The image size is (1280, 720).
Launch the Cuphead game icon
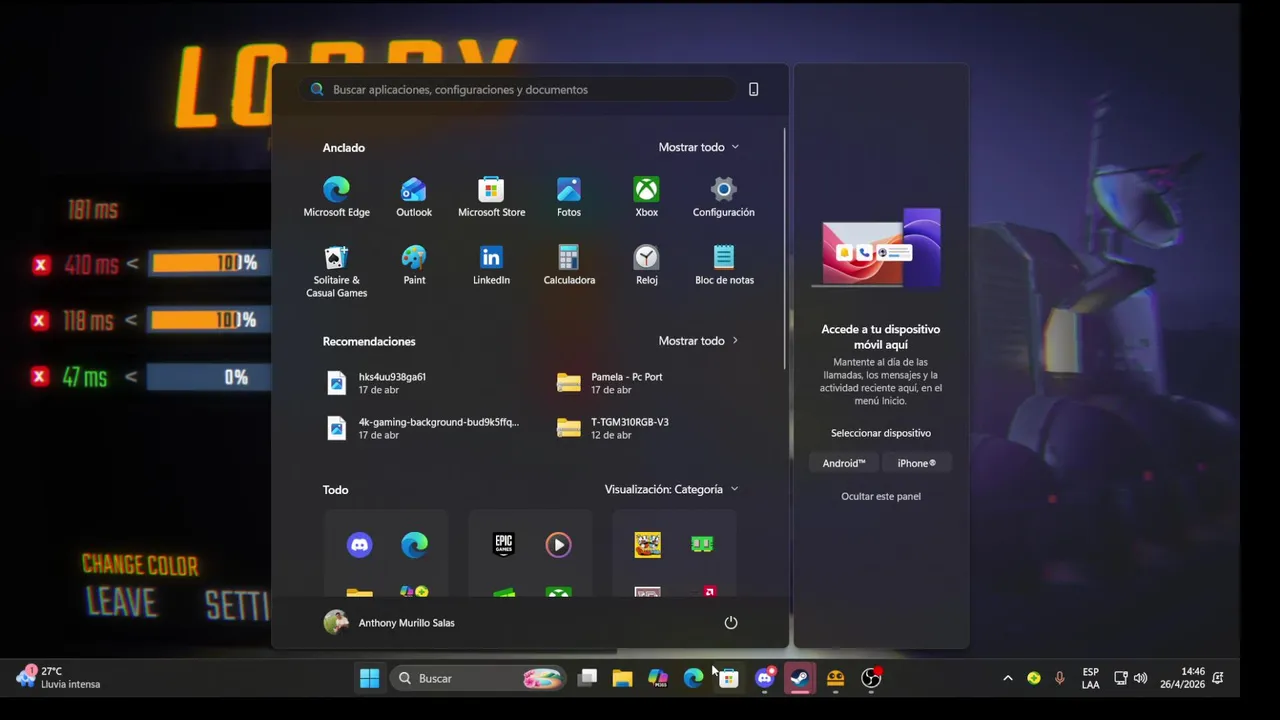click(648, 544)
